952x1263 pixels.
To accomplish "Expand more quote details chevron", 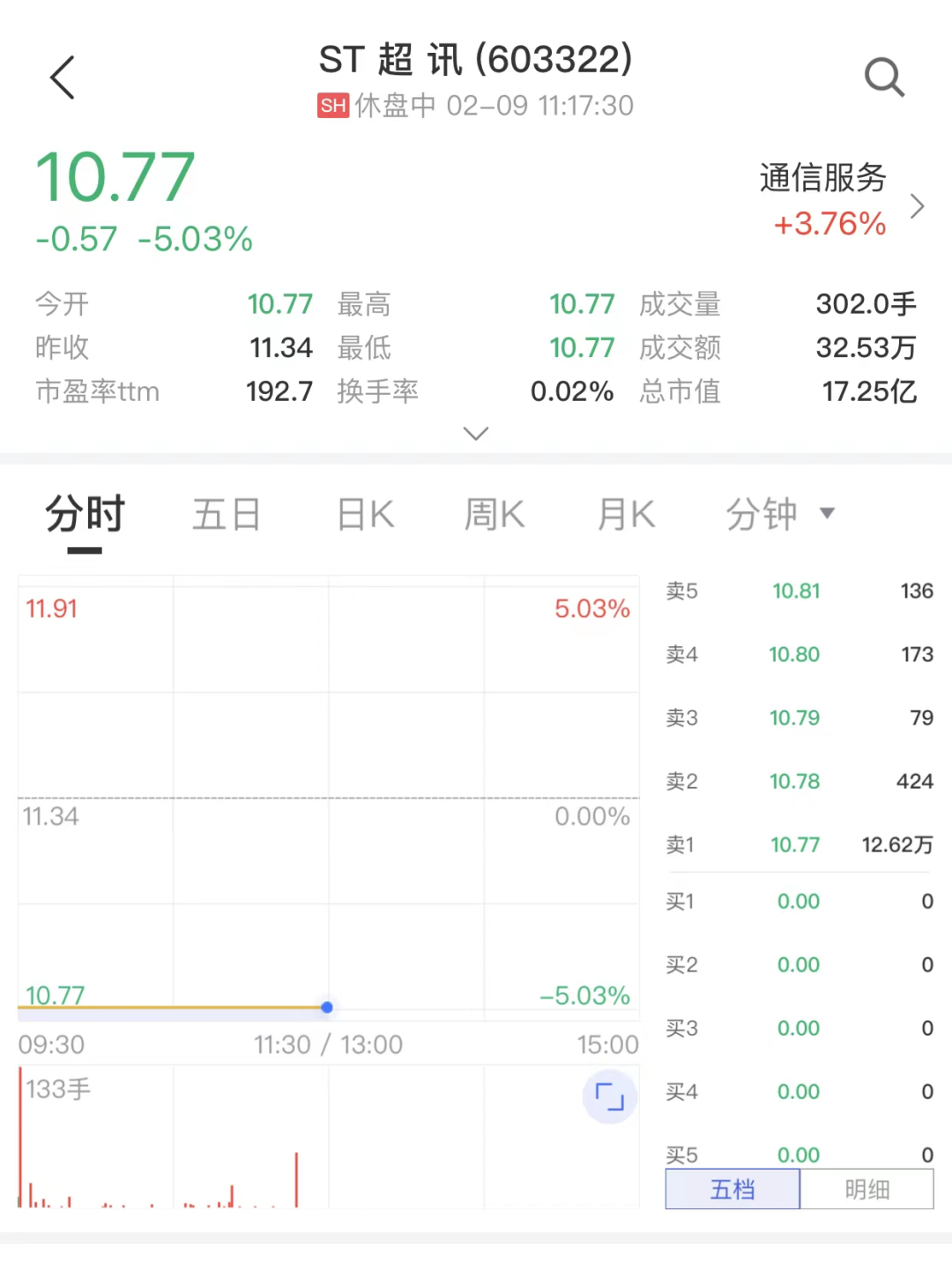I will pos(476,433).
